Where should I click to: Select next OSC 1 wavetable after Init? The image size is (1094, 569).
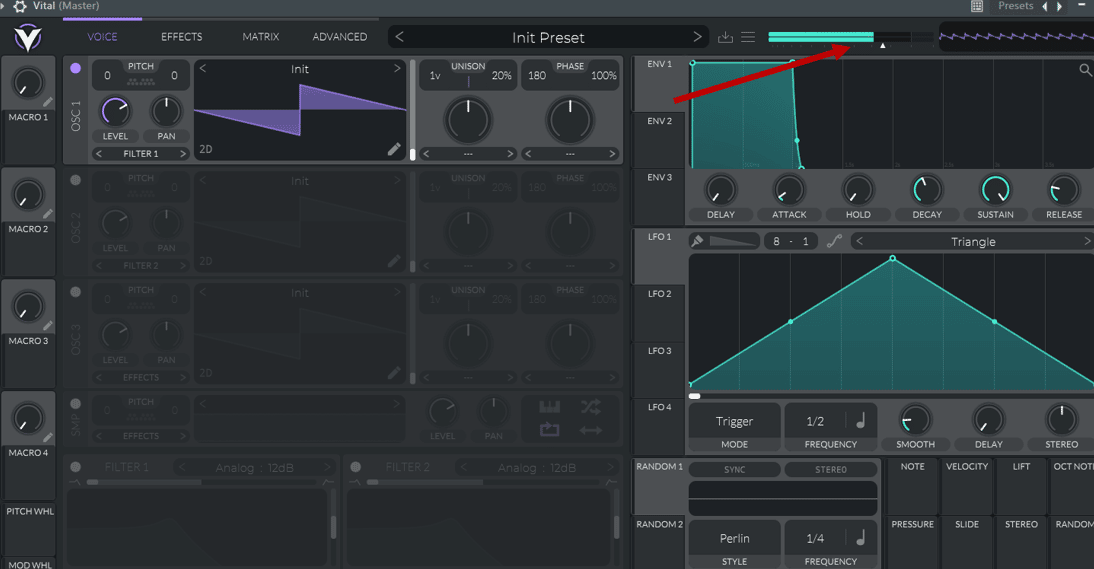[x=397, y=68]
